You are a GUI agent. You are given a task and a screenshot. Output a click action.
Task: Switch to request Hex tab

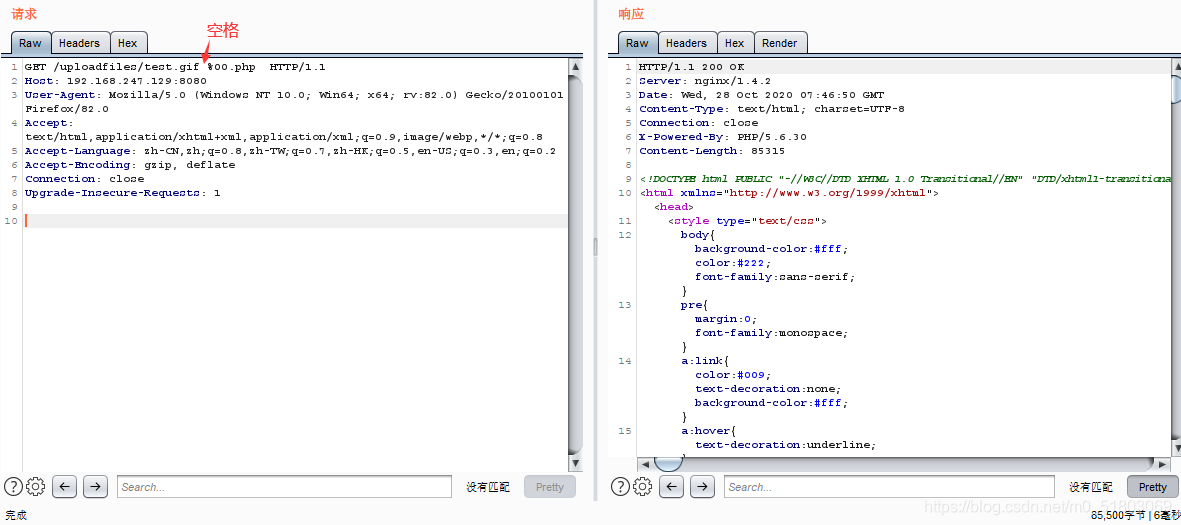tap(128, 43)
